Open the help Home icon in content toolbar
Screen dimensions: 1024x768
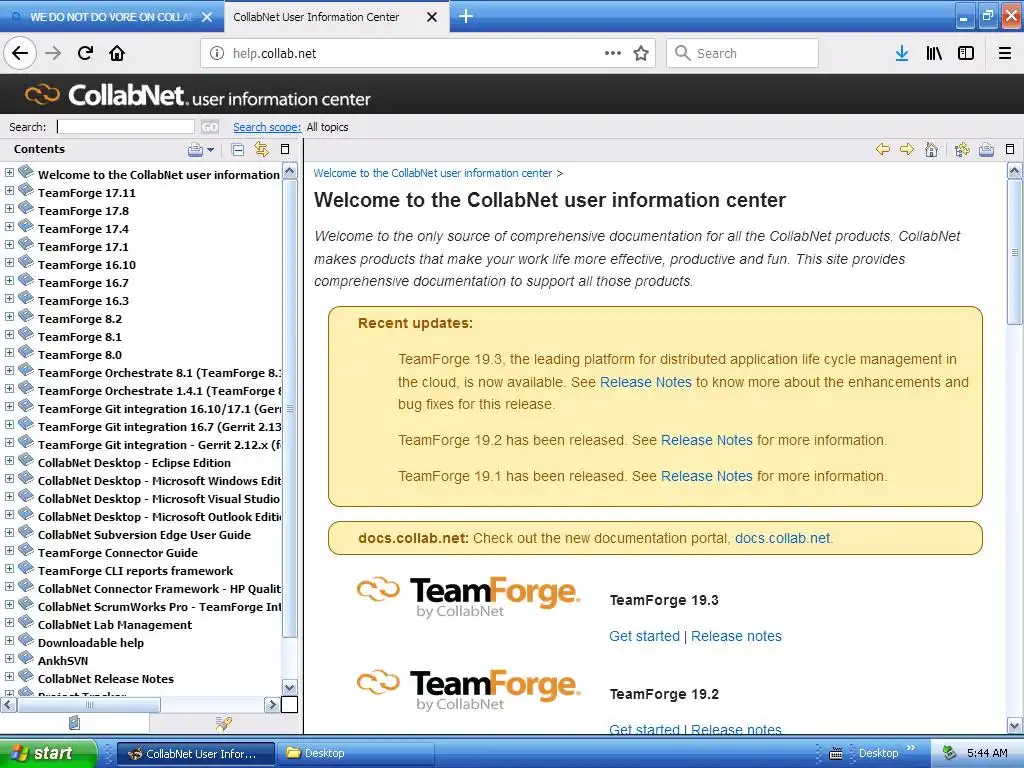click(x=931, y=150)
